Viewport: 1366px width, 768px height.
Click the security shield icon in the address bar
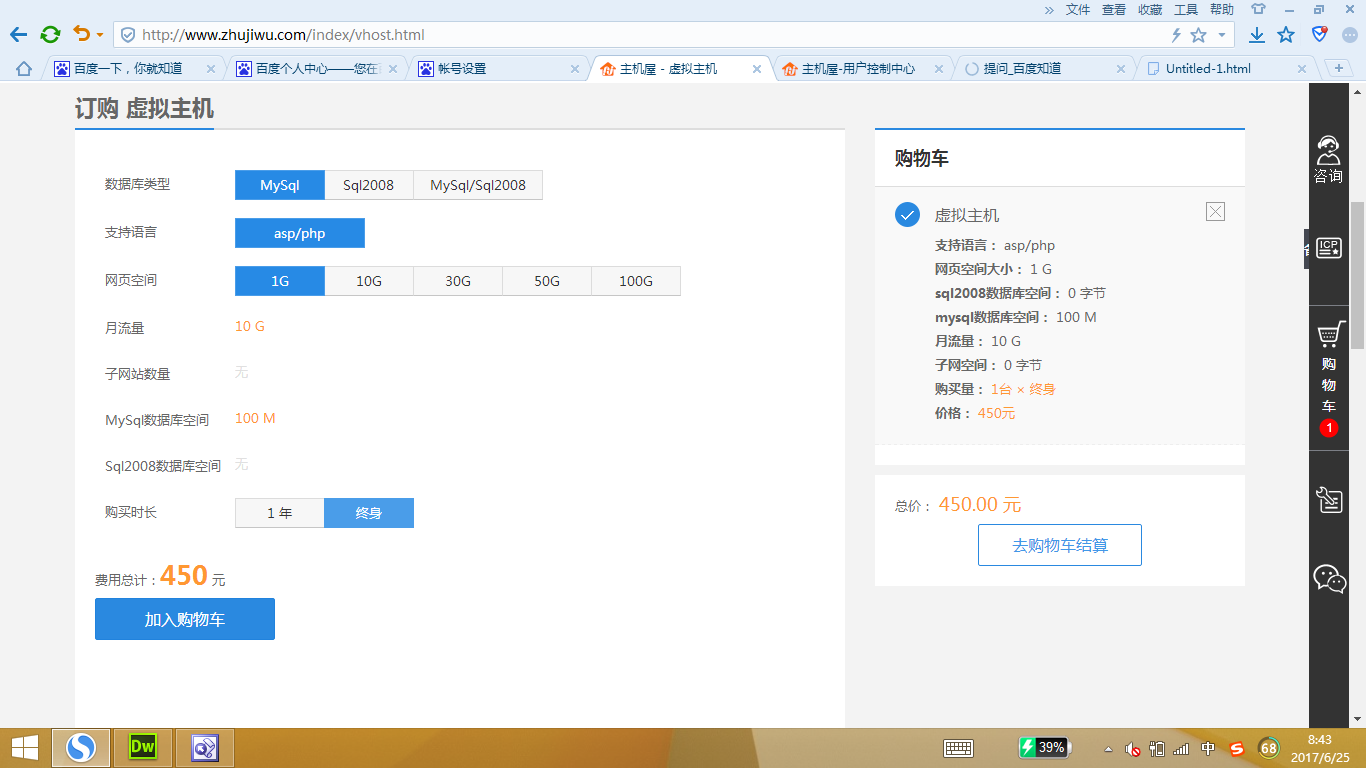(127, 35)
